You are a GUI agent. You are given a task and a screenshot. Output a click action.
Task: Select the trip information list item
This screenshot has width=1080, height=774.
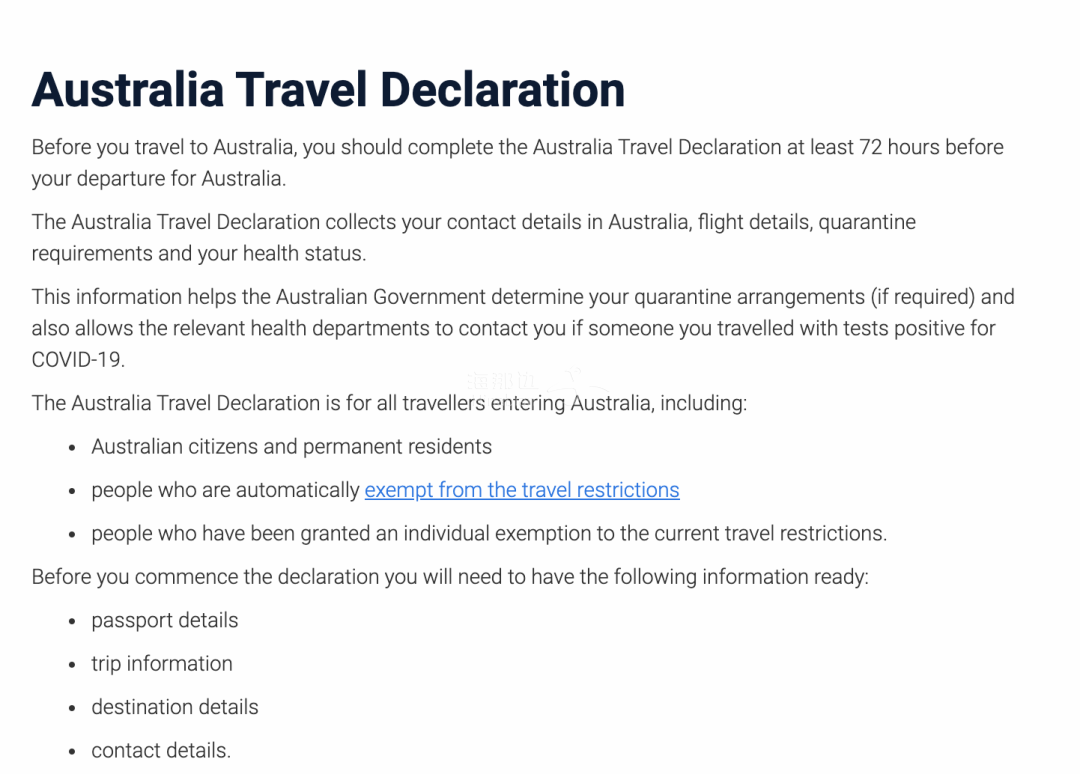coord(162,663)
